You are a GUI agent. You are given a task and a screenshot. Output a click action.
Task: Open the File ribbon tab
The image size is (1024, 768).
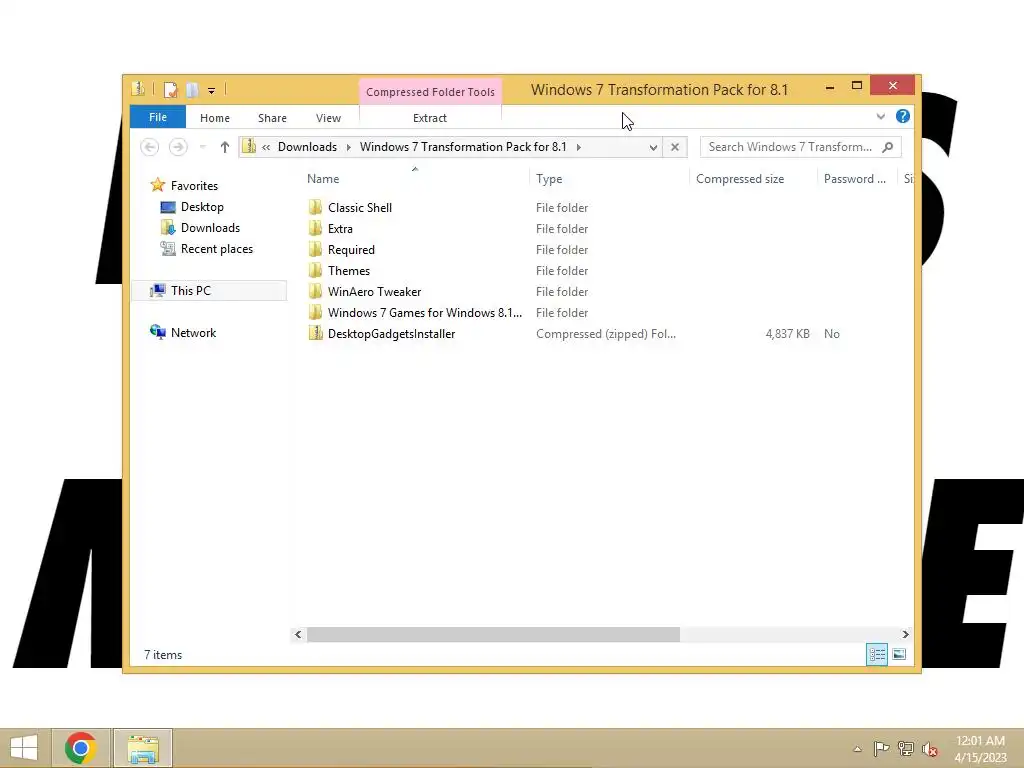[157, 118]
